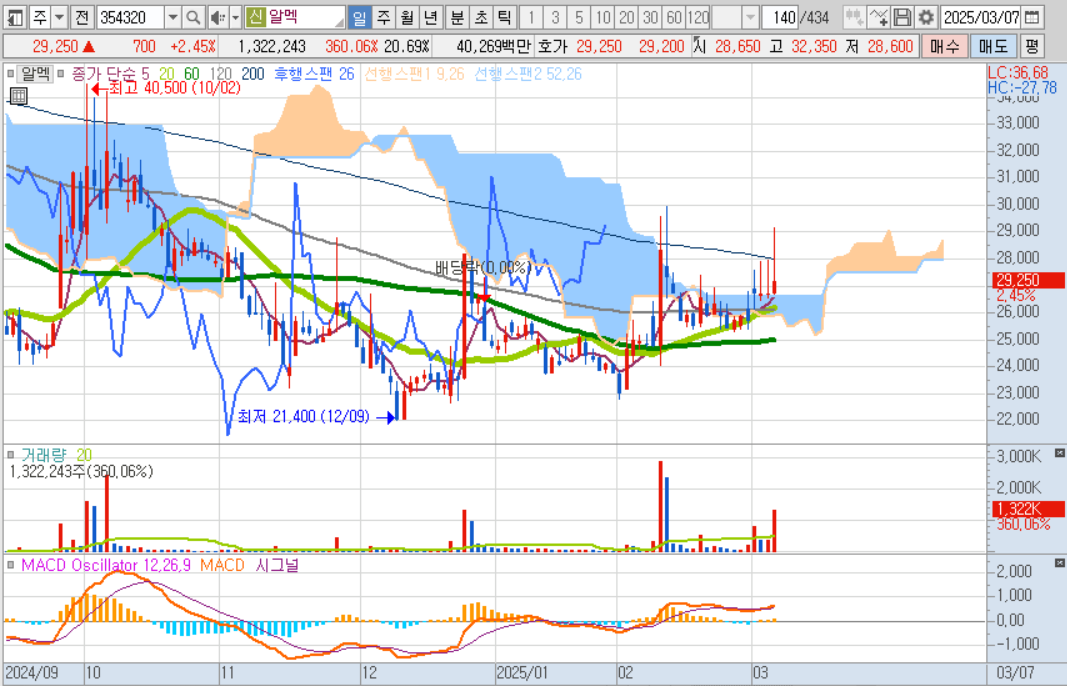Select the 120 interval button
Image resolution: width=1067 pixels, height=686 pixels.
point(698,17)
